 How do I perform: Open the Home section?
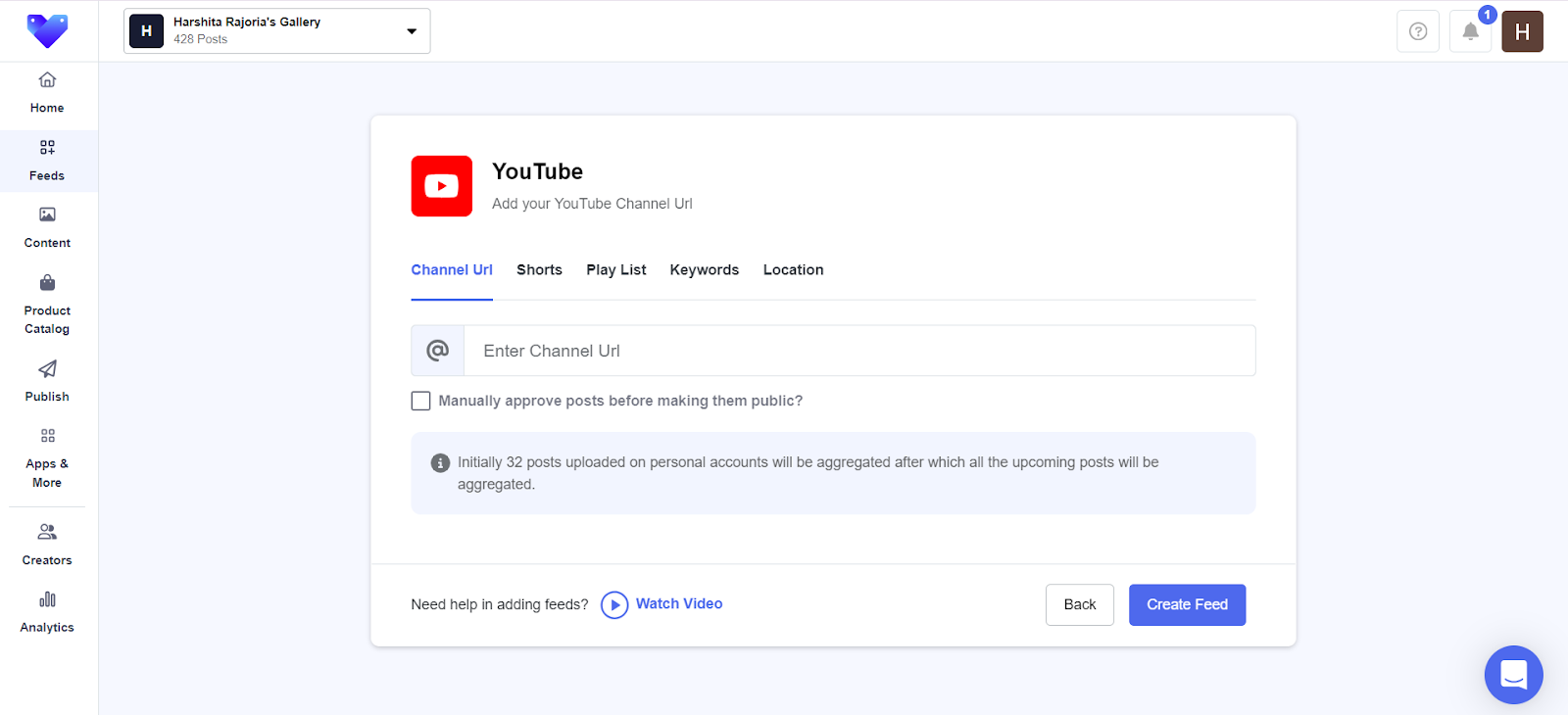coord(47,94)
